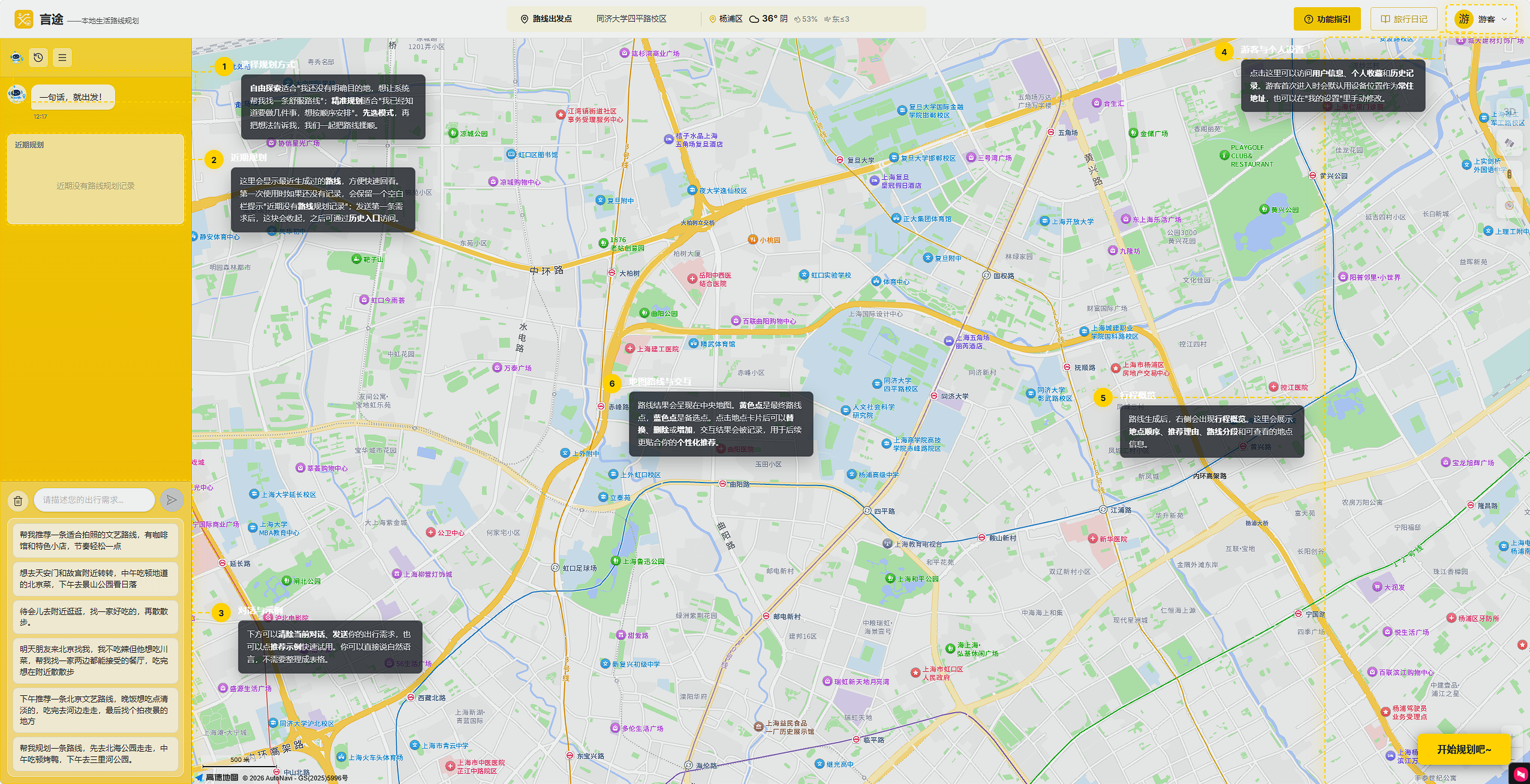Click the 近期没有路线规划记录 placeholder text
Viewport: 1530px width, 784px height.
tap(95, 186)
